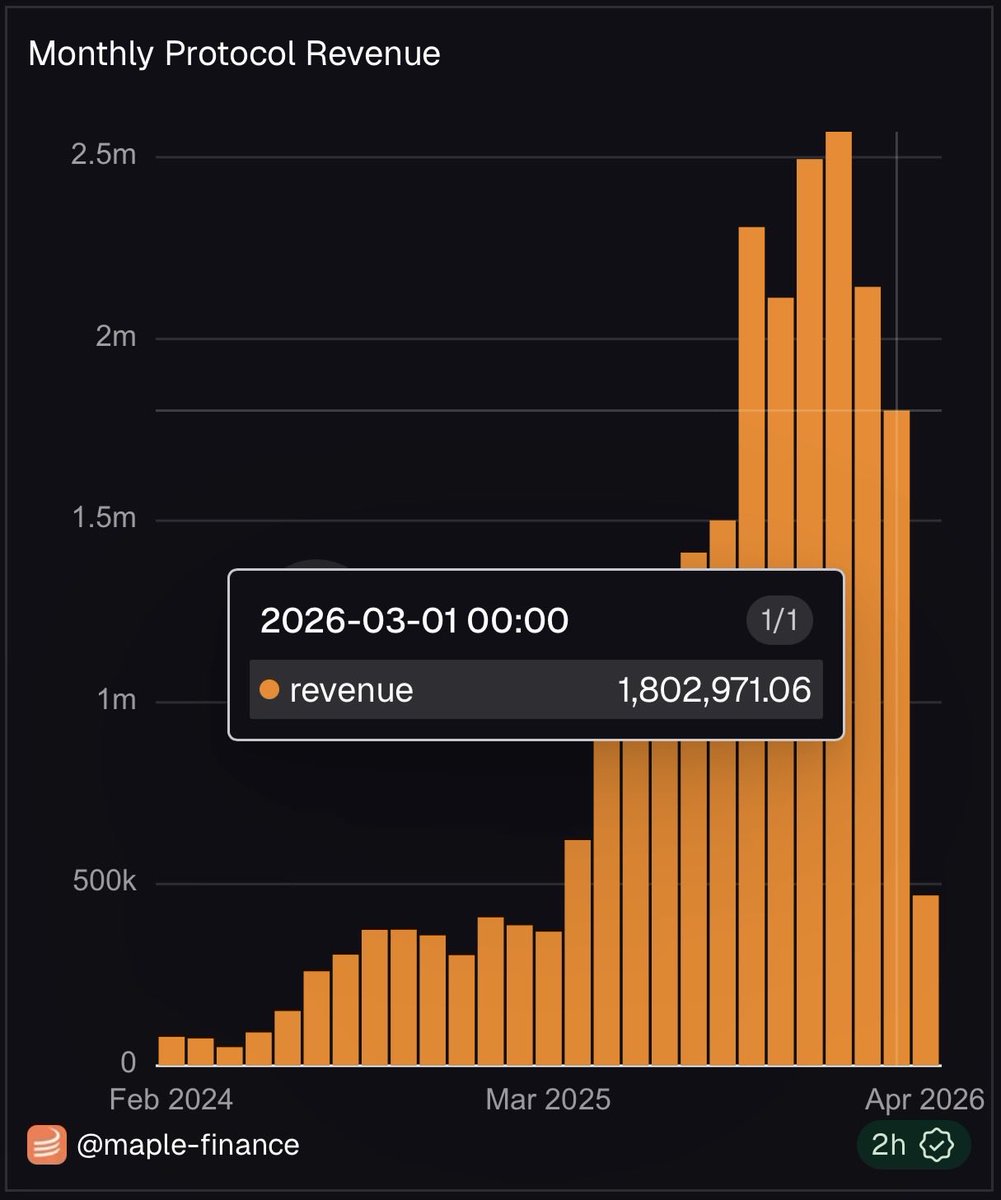Click the 2h refresh time label
The width and height of the screenshot is (1001, 1200).
889,1145
